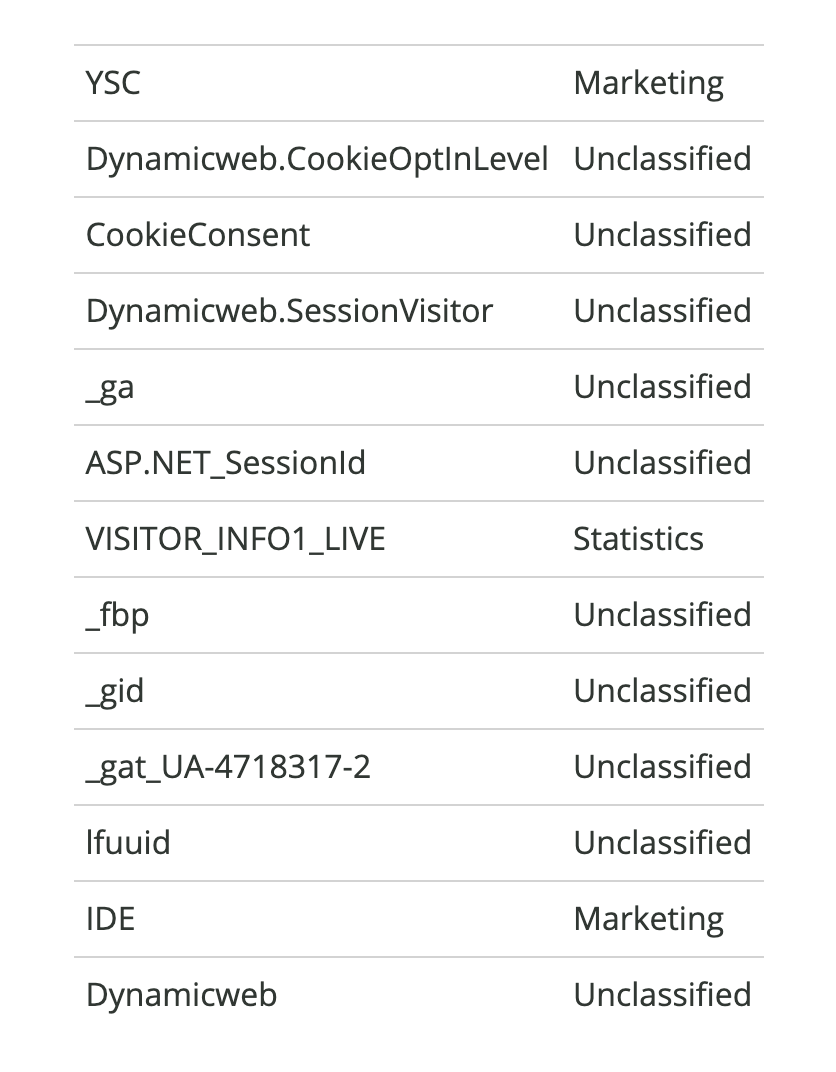Viewport: 836px width, 1072px height.
Task: Click the _ga cookie name
Action: pos(109,389)
